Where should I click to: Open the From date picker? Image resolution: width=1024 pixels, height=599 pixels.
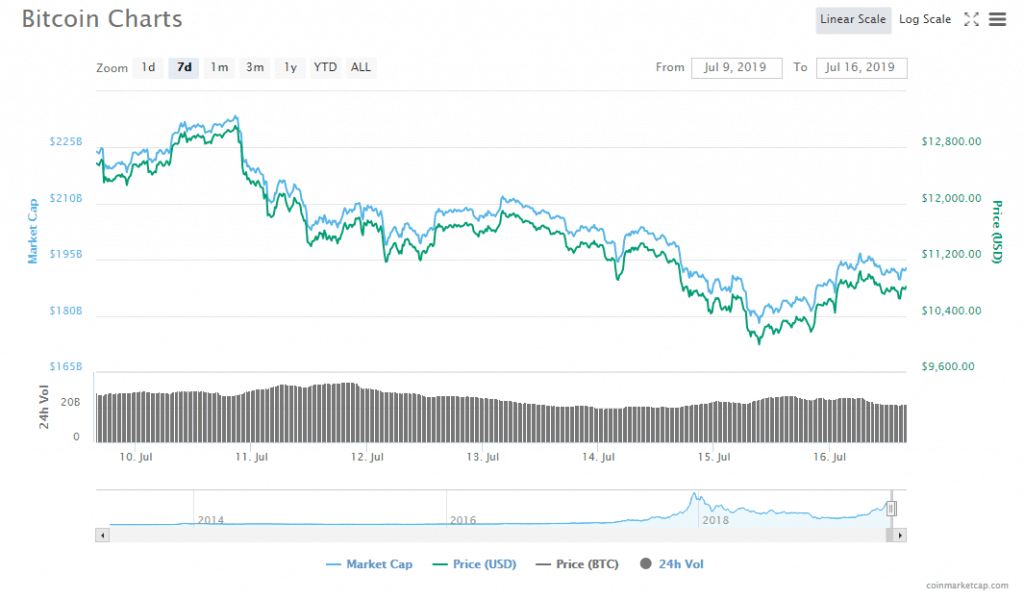pos(737,67)
